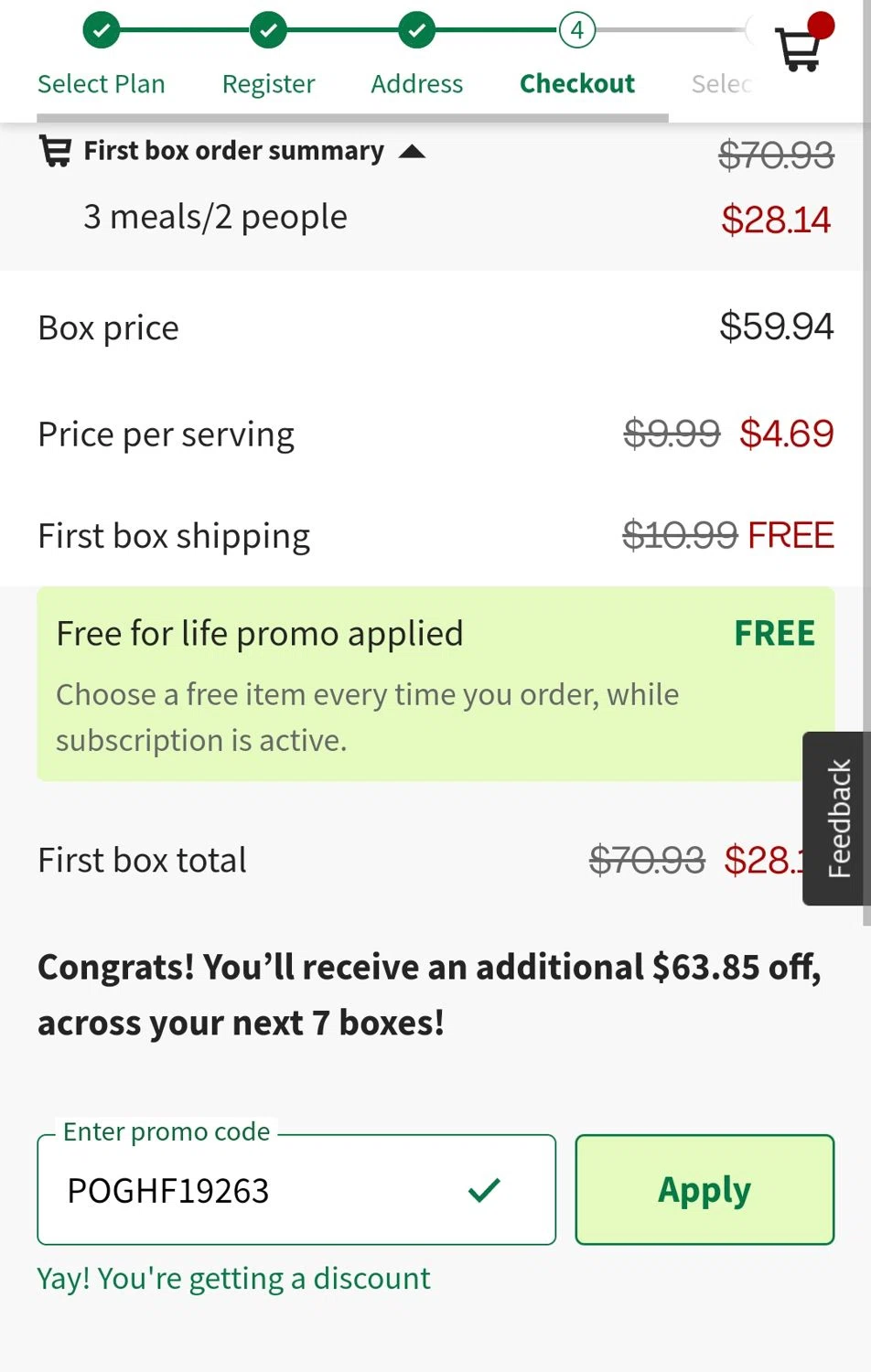Return to the Address step

[x=416, y=84]
